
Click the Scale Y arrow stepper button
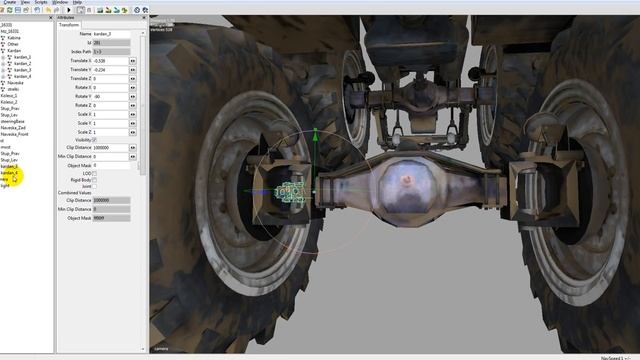point(133,123)
